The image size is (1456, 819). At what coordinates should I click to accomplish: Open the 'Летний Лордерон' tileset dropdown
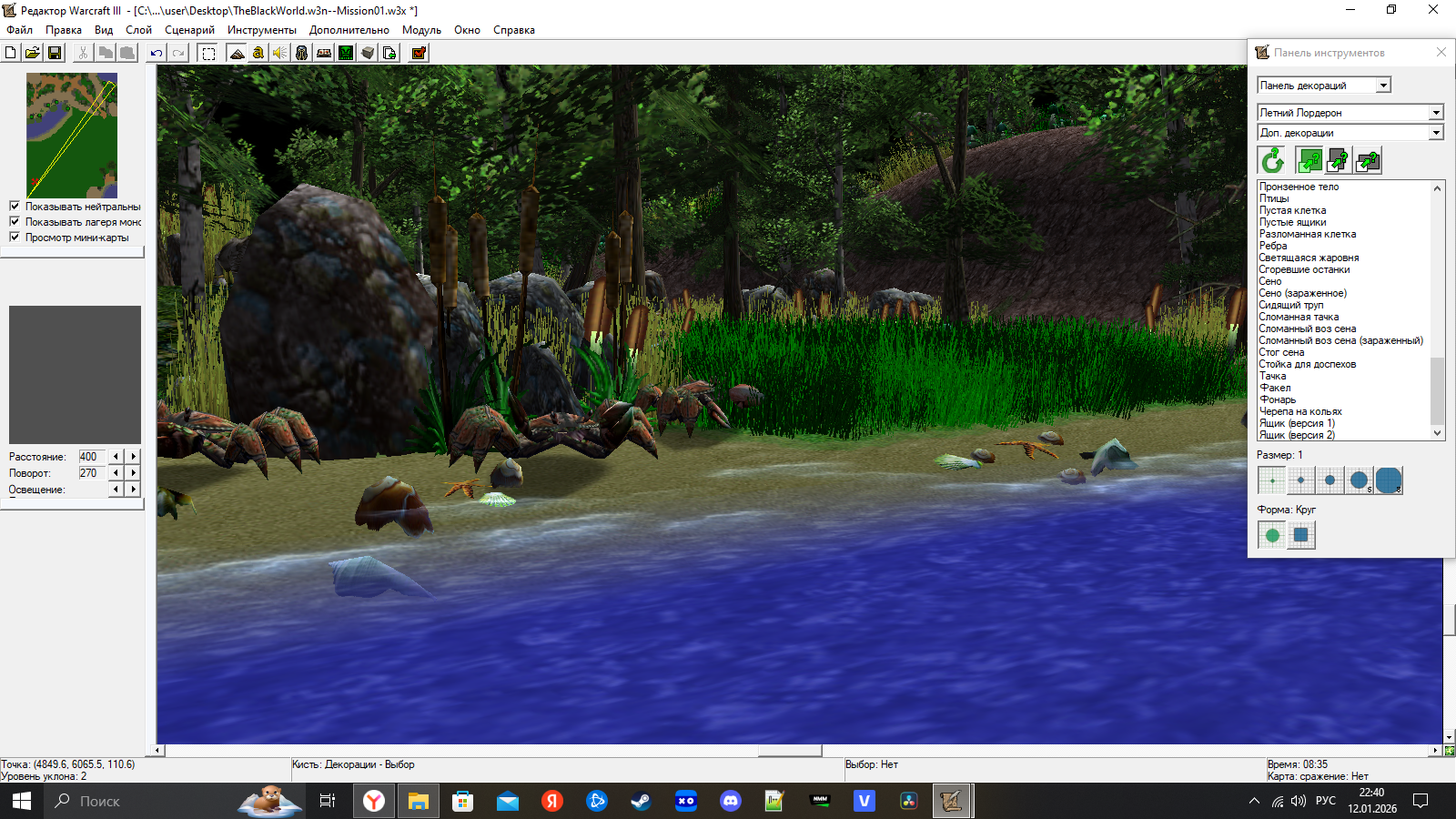1350,113
